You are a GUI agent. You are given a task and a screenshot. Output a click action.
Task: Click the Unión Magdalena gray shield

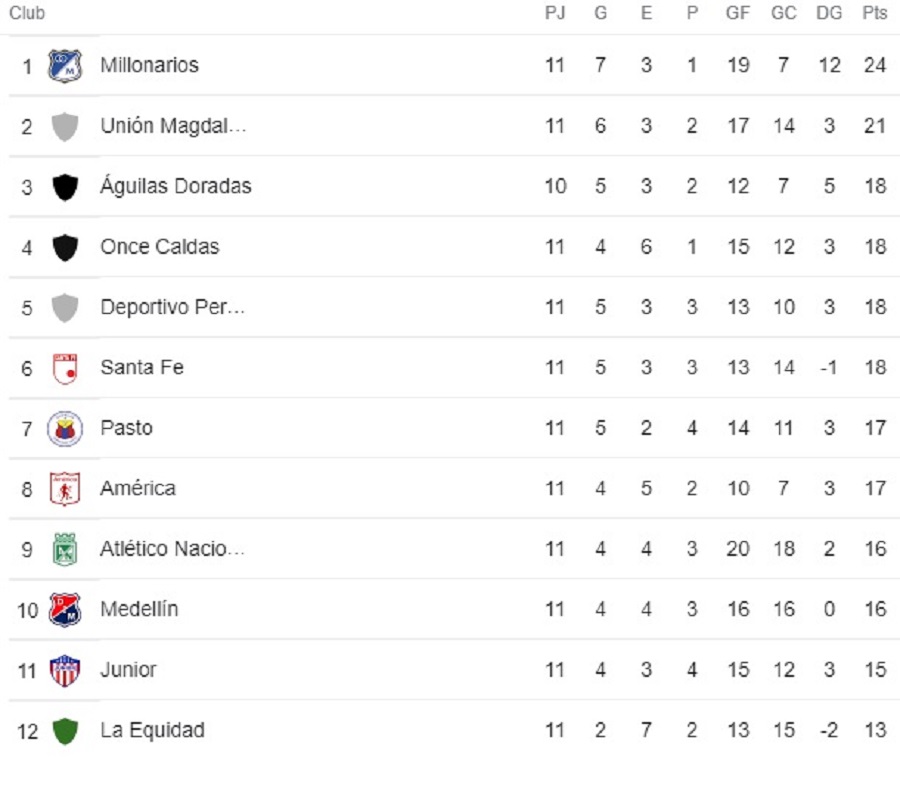(x=65, y=126)
